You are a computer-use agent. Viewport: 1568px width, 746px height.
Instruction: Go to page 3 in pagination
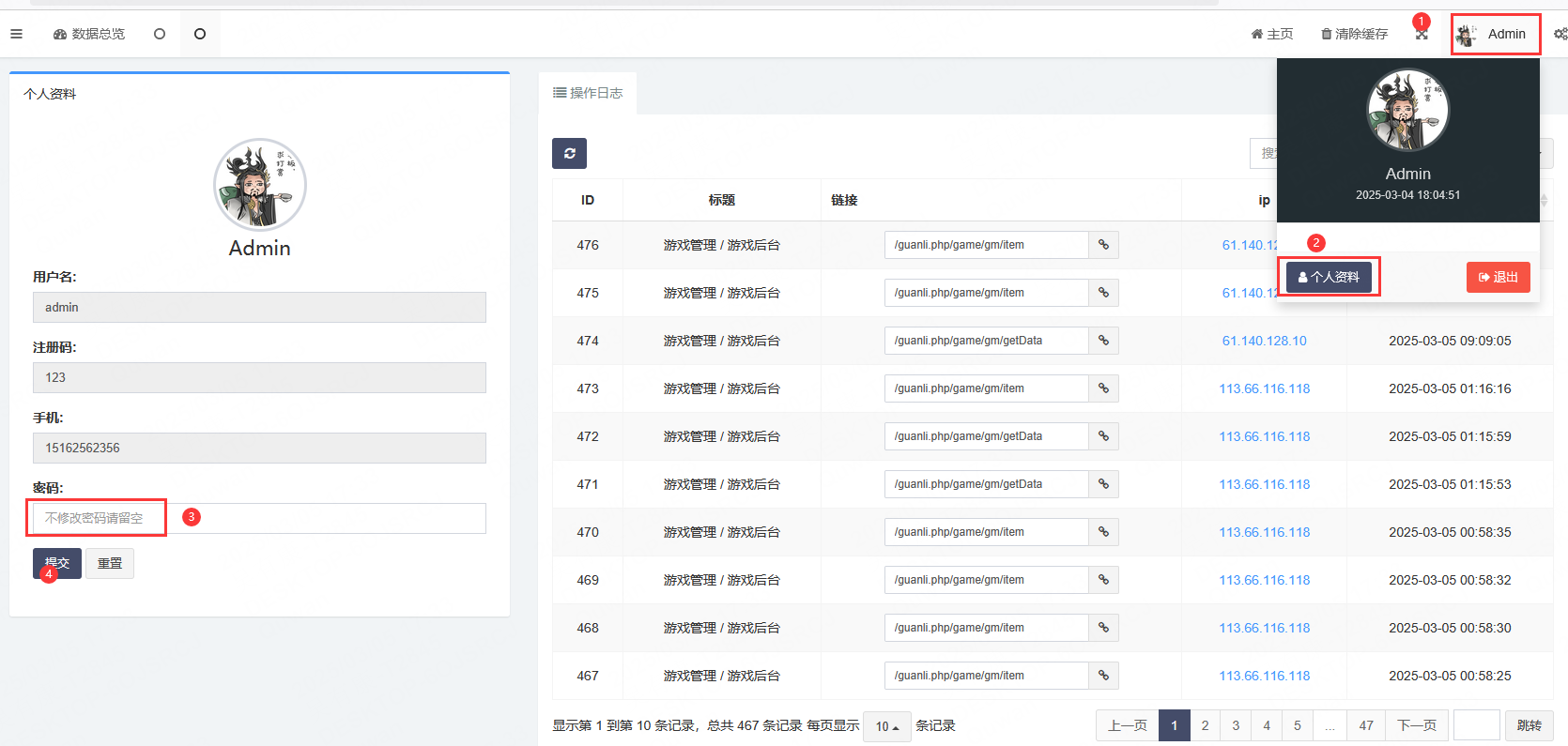(1236, 725)
